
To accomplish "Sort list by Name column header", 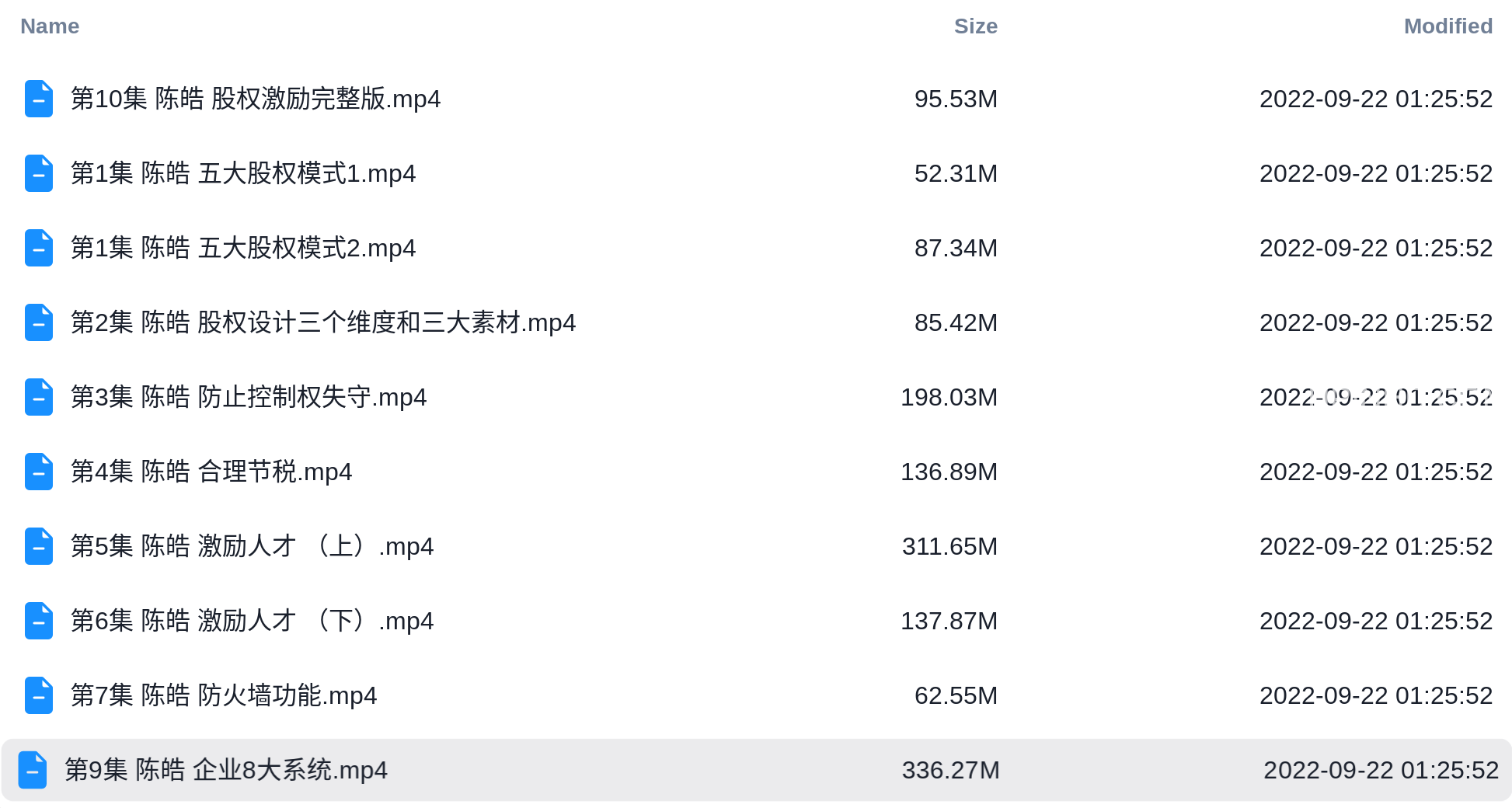I will pos(50,26).
